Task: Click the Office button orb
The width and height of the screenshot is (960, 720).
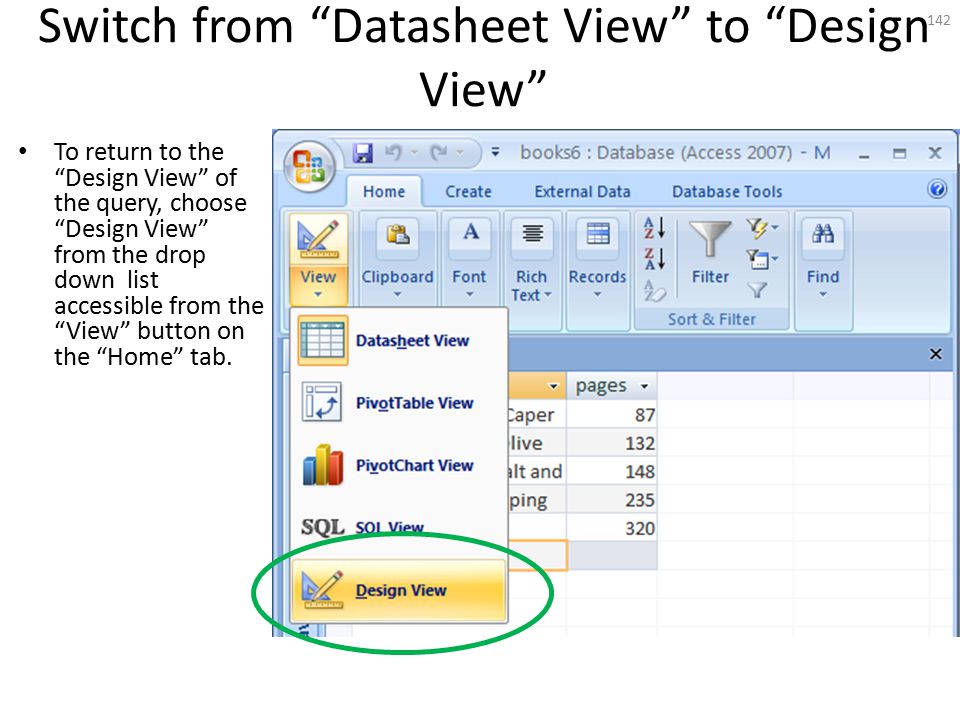Action: [310, 165]
